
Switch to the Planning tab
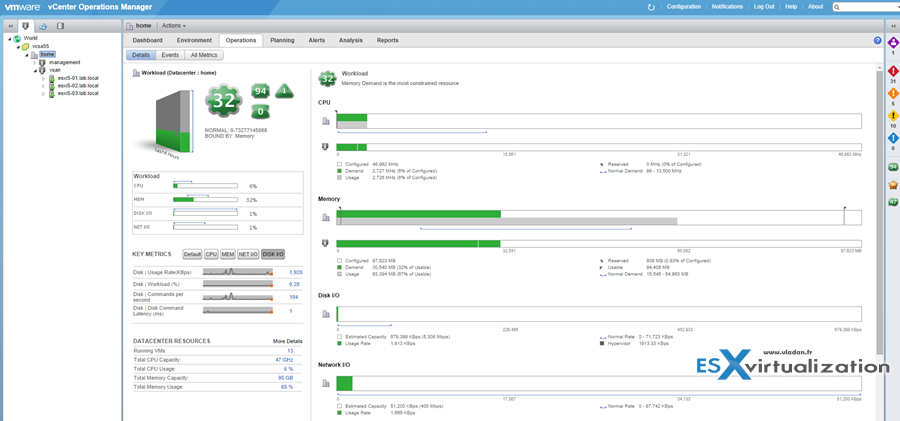(x=282, y=40)
